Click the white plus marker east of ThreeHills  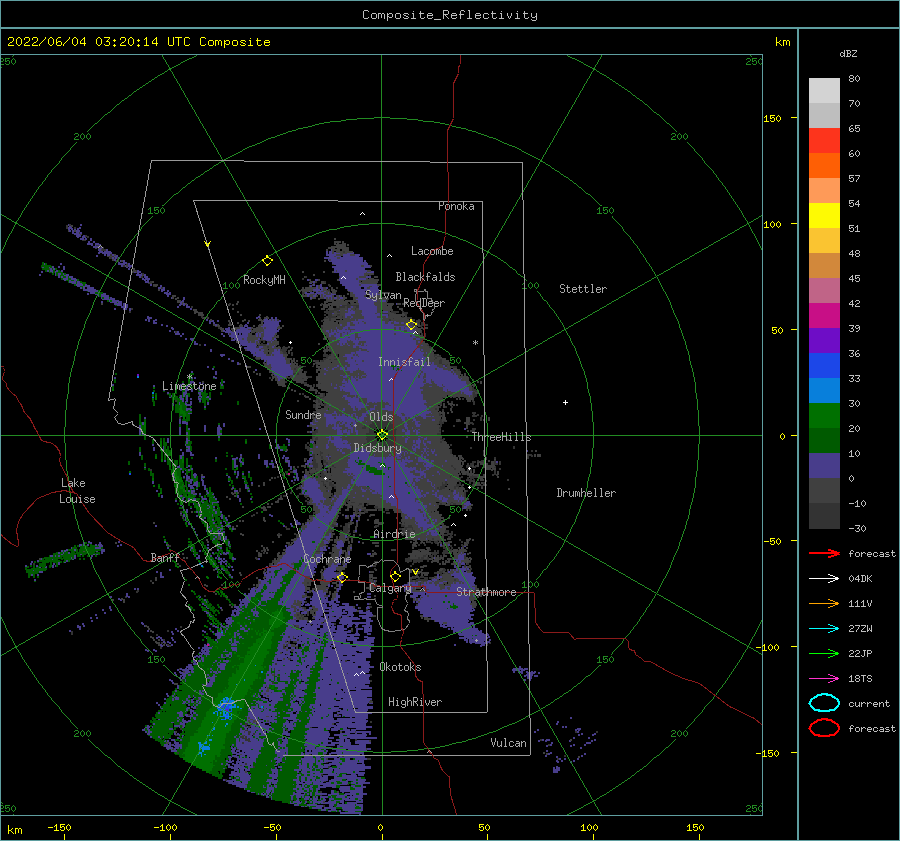[565, 402]
